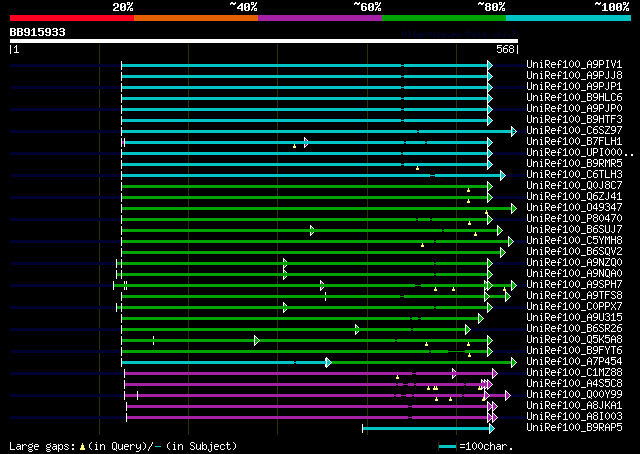Click the cyan arrowhead on A7P454 alignment
Image resolution: width=640 pixels, height=454 pixels.
(329, 363)
